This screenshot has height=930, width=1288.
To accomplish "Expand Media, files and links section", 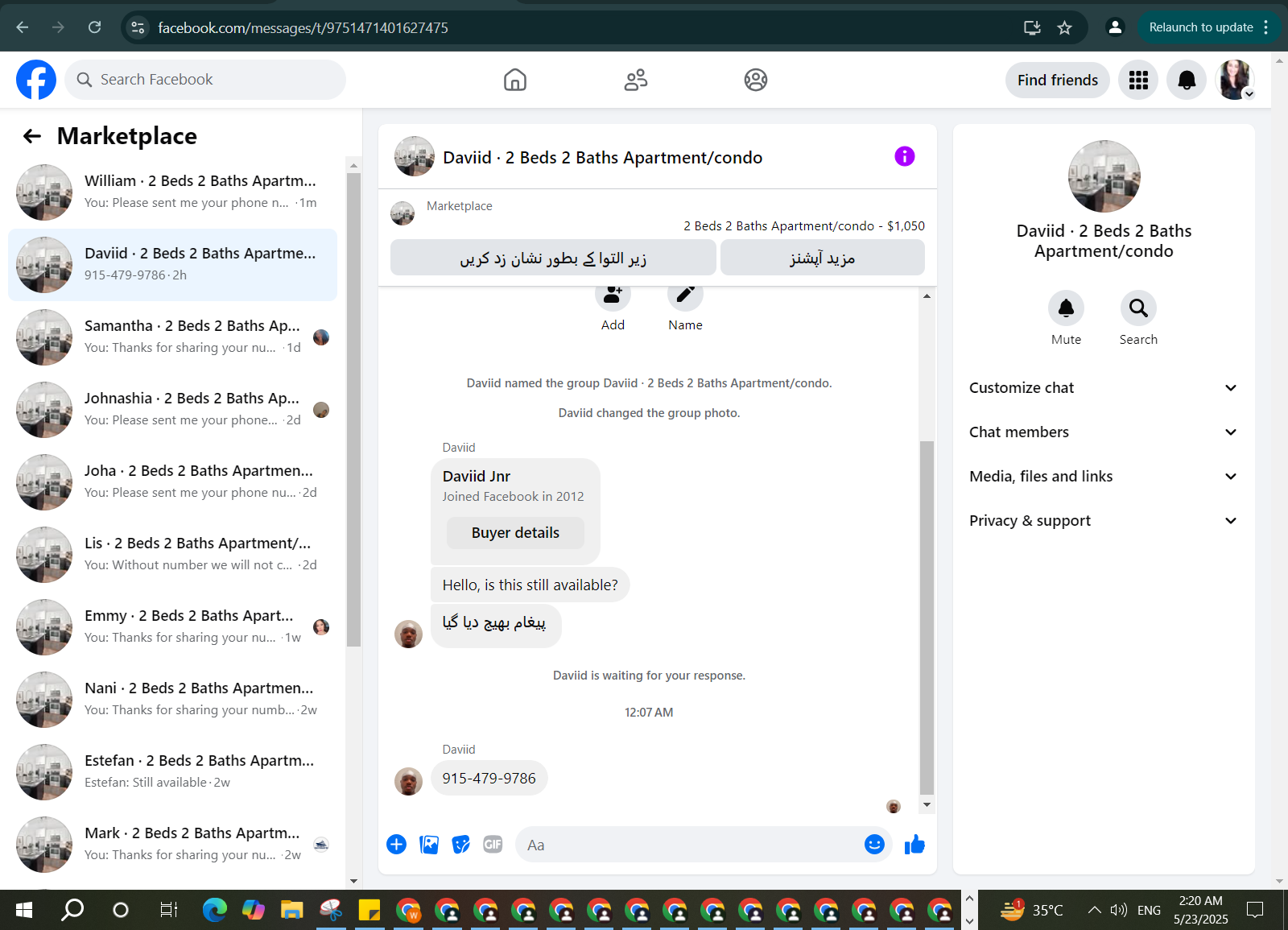I will [1103, 476].
